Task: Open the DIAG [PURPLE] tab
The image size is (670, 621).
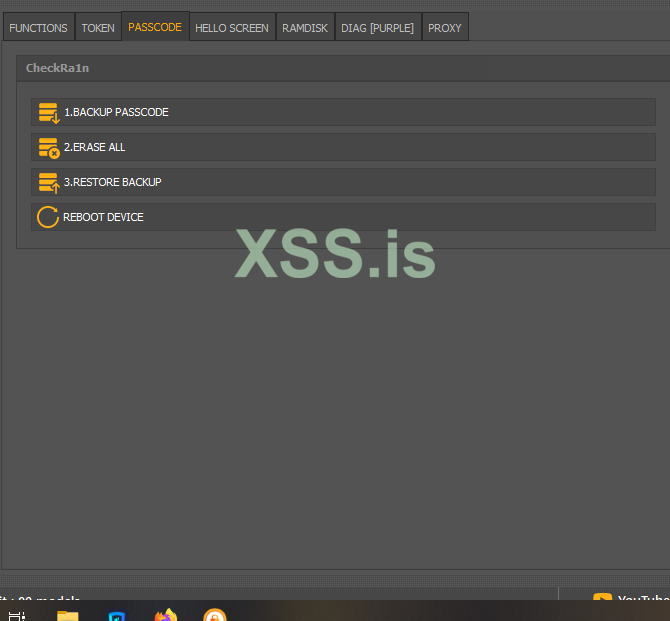Action: click(x=378, y=27)
